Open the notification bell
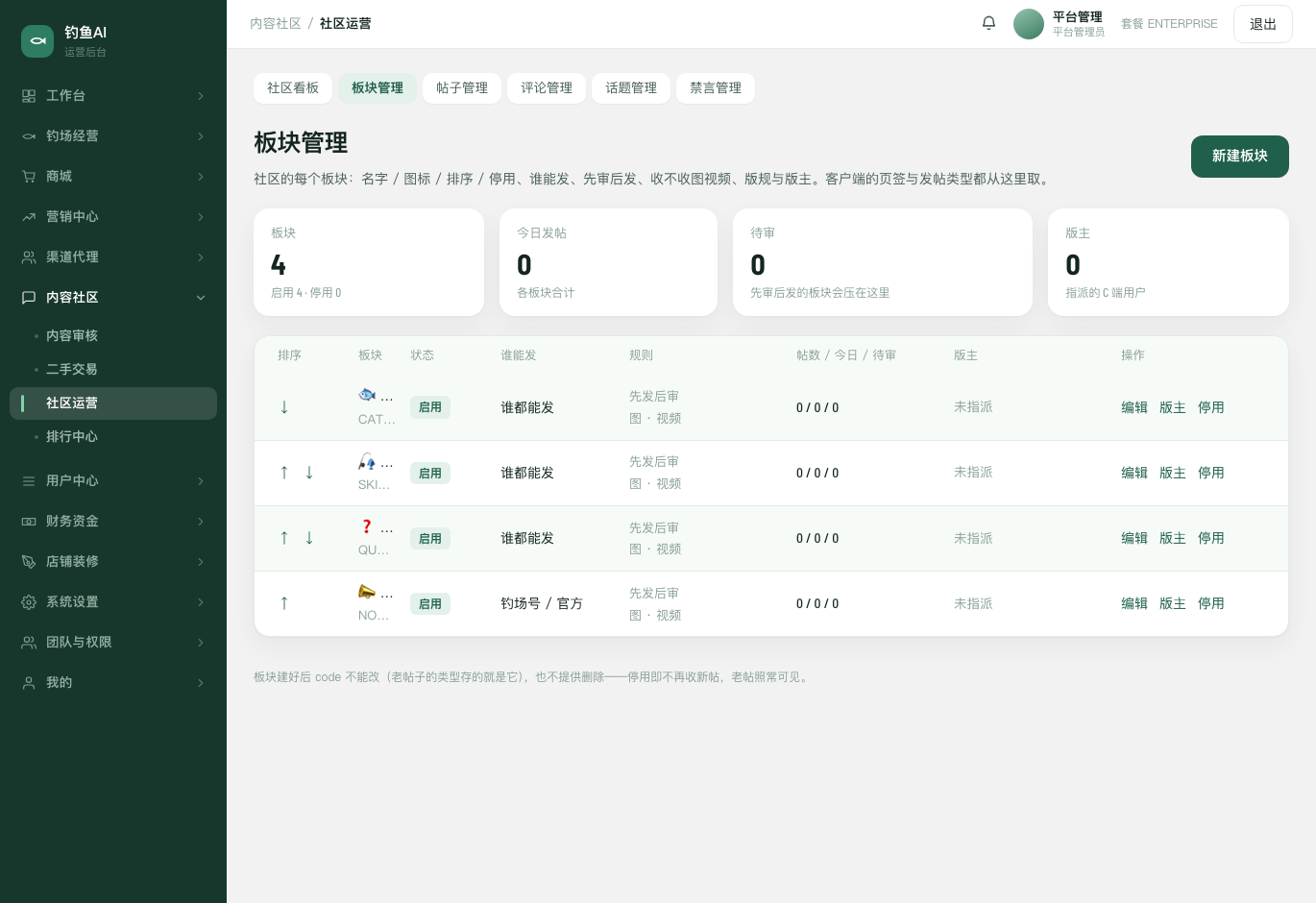The width and height of the screenshot is (1316, 903). pos(988,23)
